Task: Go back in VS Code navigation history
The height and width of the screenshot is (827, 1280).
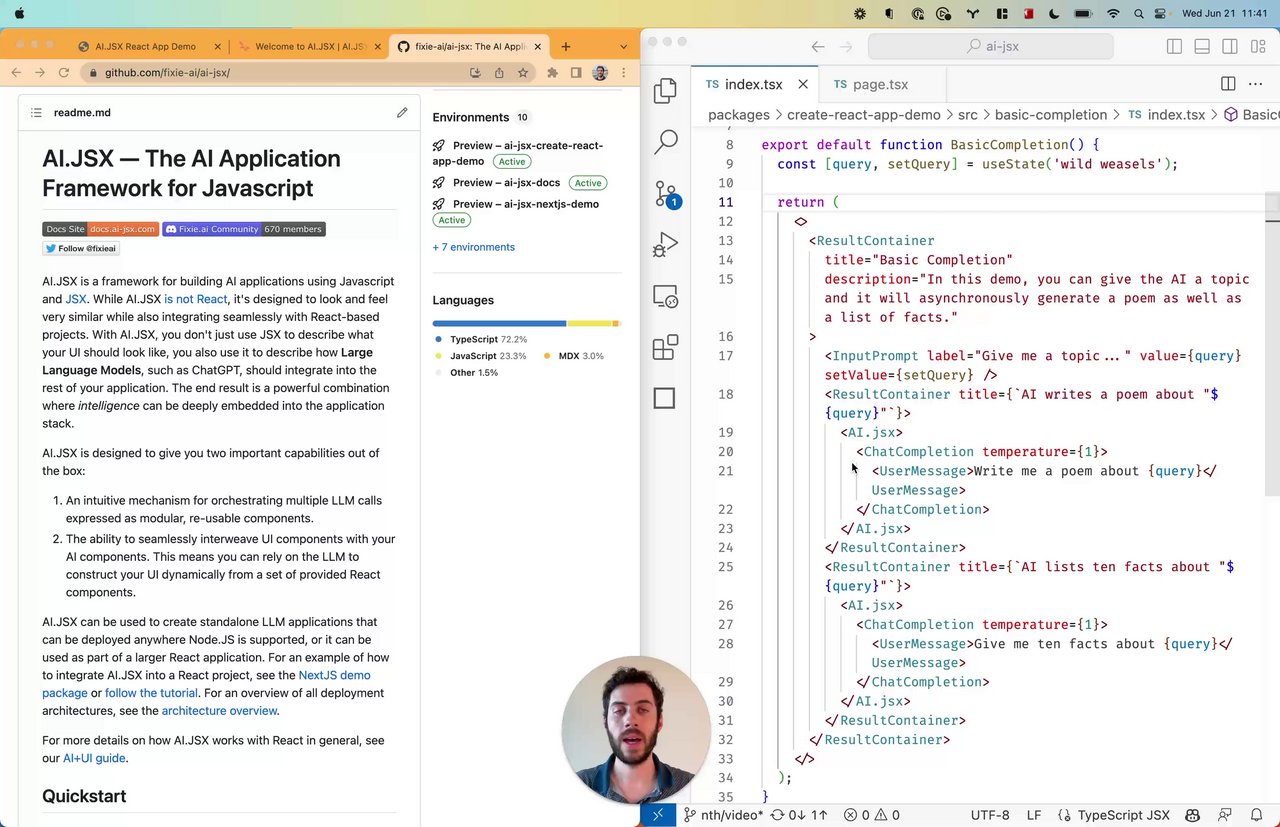Action: (x=818, y=46)
